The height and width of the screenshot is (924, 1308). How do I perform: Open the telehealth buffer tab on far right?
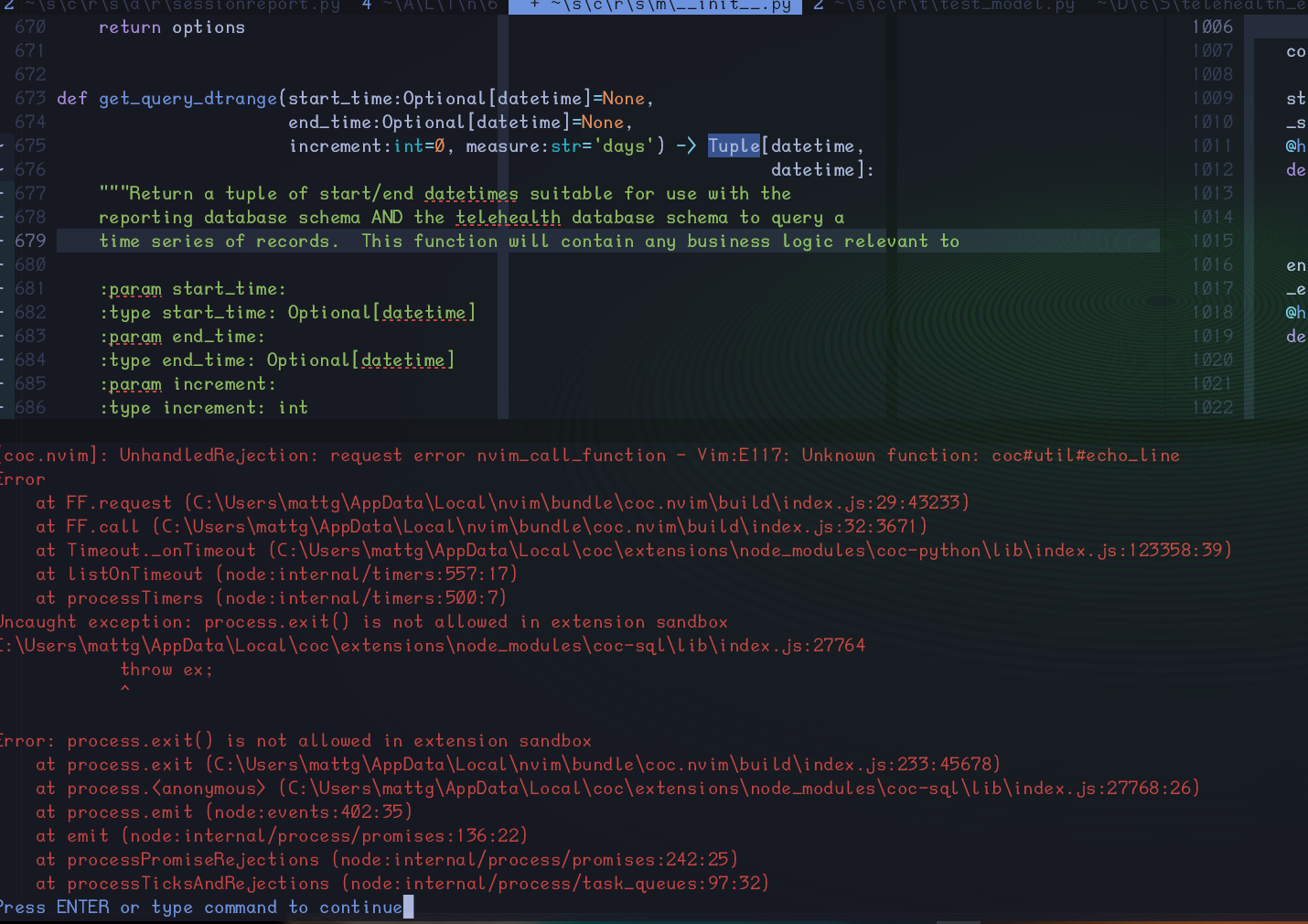[1198, 6]
